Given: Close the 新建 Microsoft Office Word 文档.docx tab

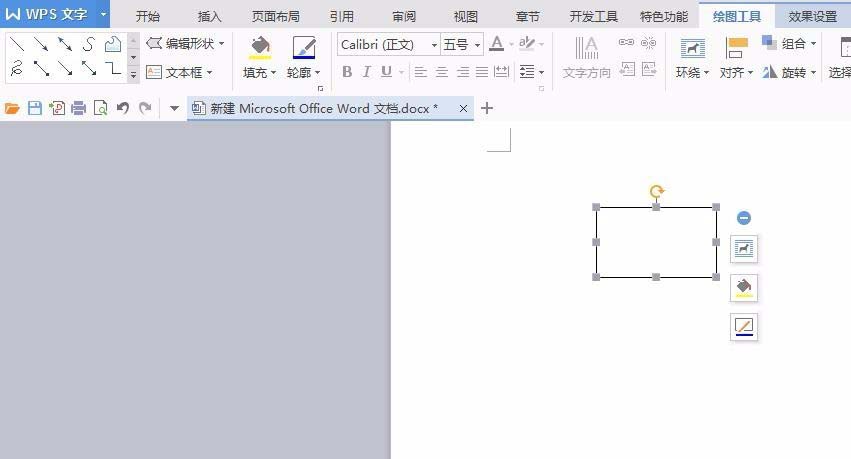Looking at the screenshot, I should tap(463, 109).
